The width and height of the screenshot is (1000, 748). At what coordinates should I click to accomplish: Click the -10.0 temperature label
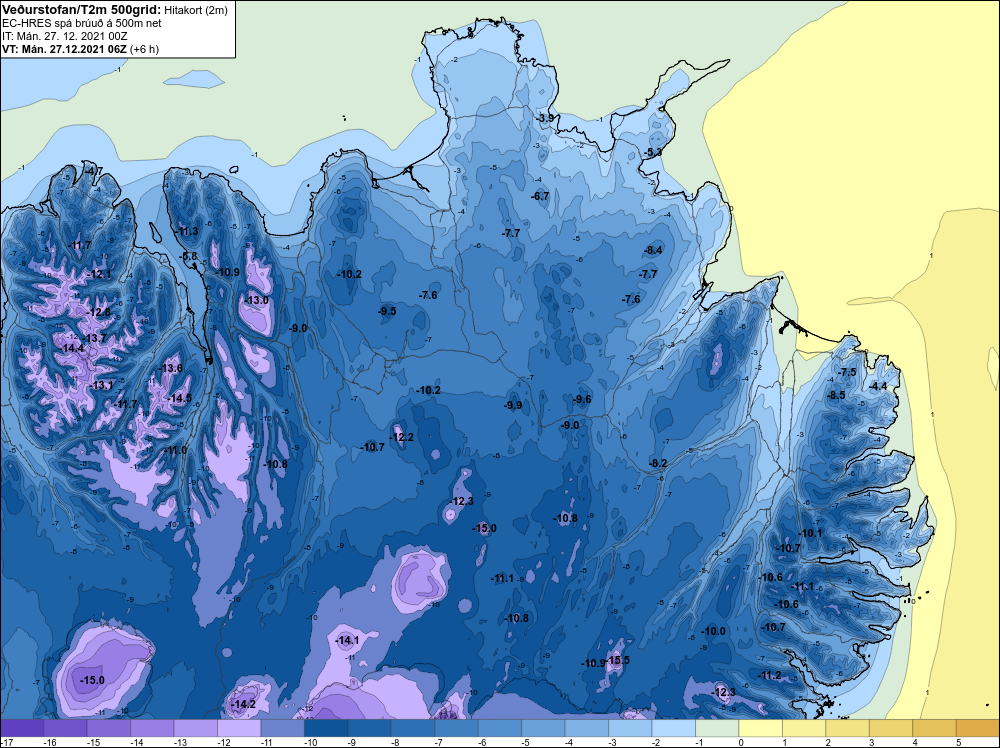tap(714, 631)
